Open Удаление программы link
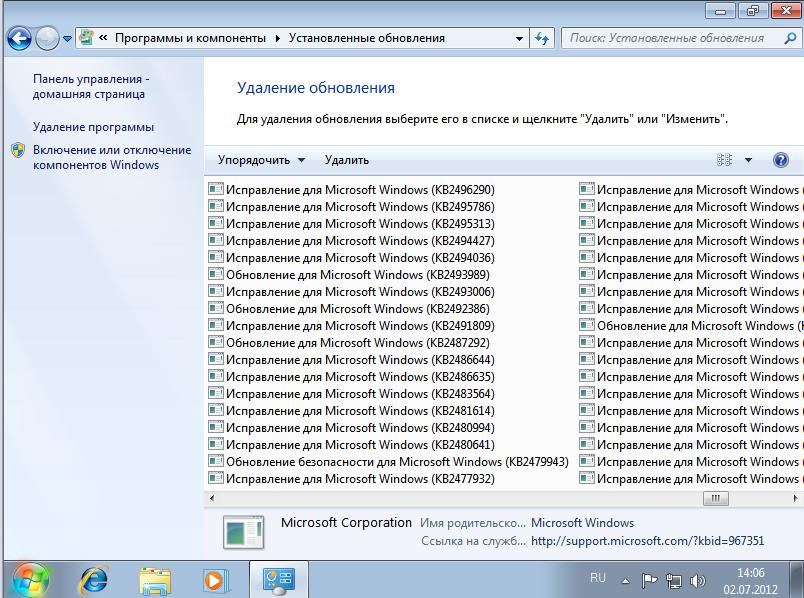Image resolution: width=804 pixels, height=598 pixels. tap(93, 127)
